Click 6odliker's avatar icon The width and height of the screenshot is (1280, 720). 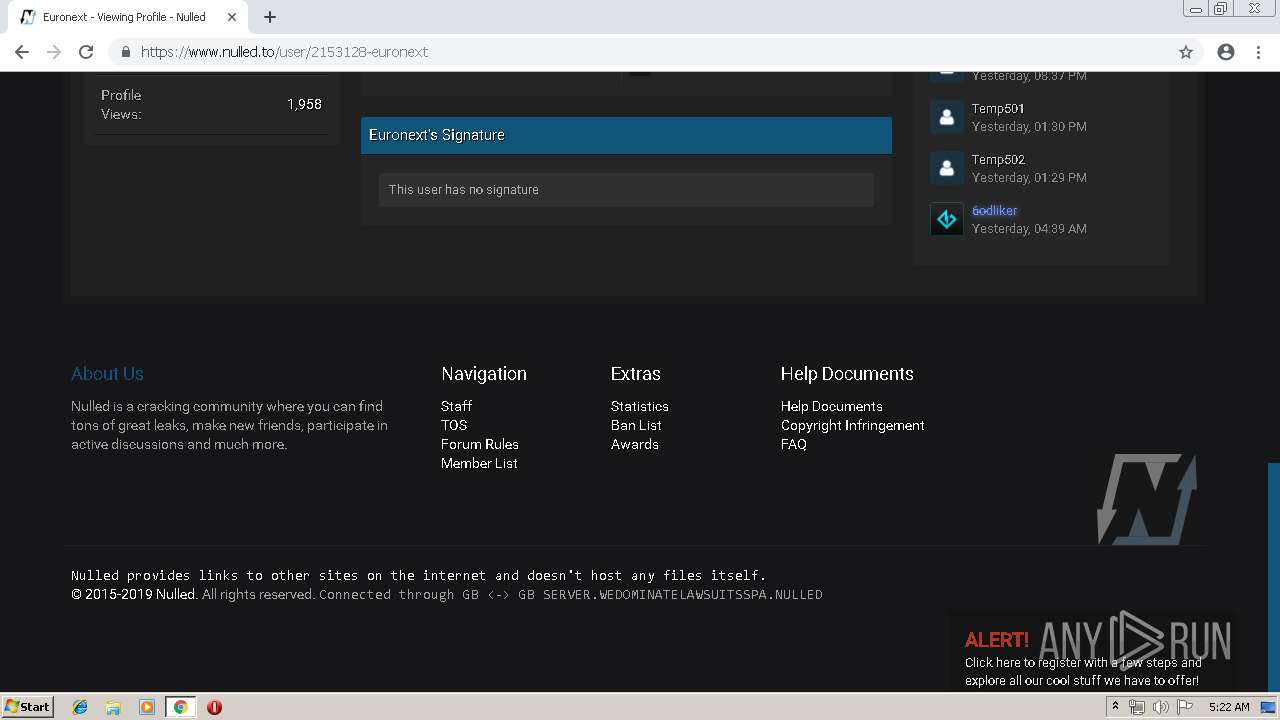click(x=947, y=219)
